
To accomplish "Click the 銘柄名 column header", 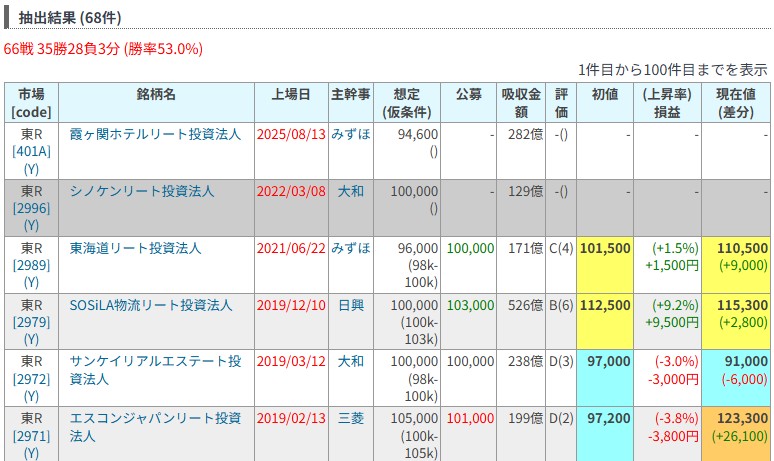I will click(156, 103).
